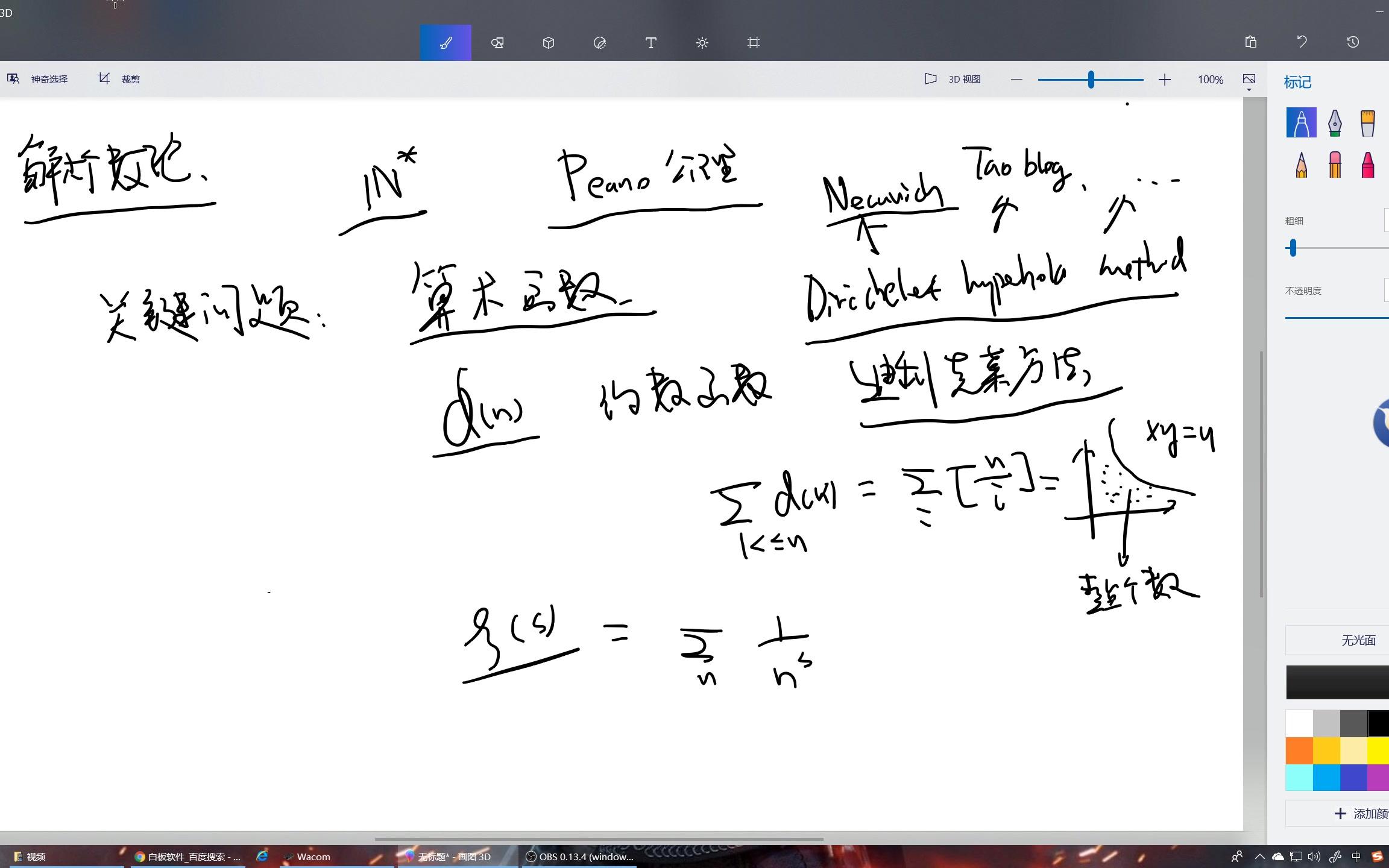Choose the Eraser tool

click(1335, 164)
